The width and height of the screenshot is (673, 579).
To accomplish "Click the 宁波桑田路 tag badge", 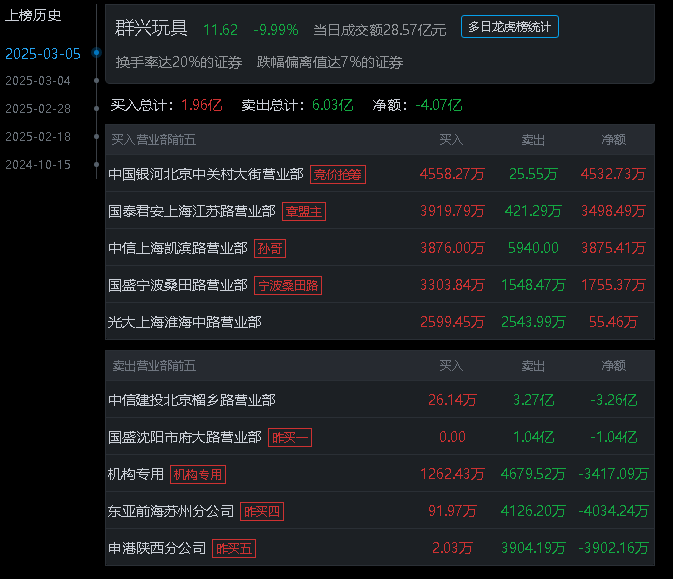I will coord(288,285).
